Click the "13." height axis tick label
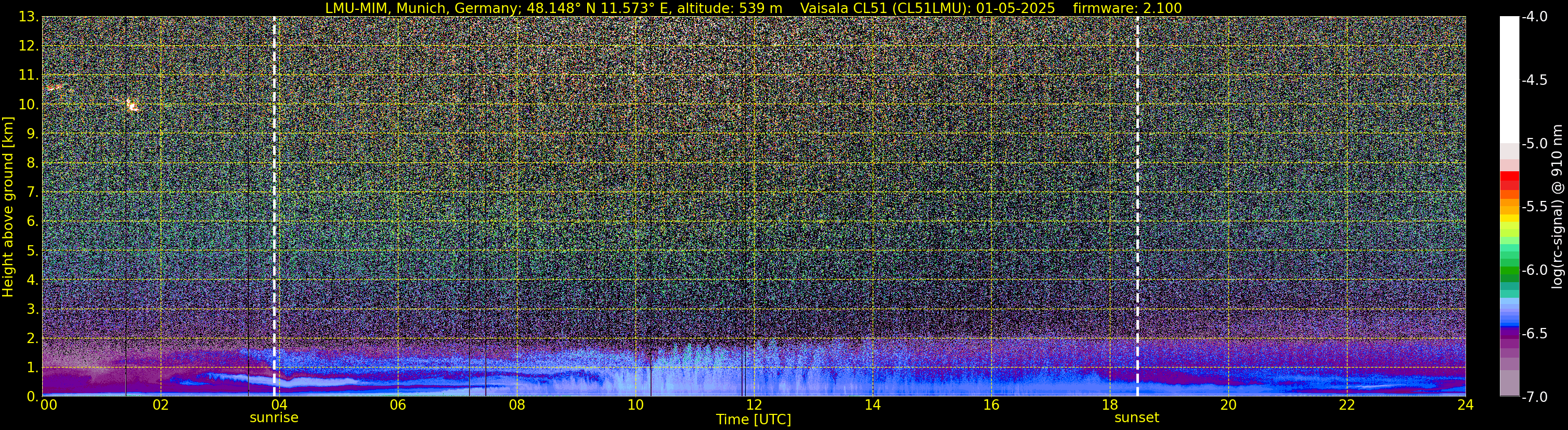The width and height of the screenshot is (1568, 430). tap(29, 17)
